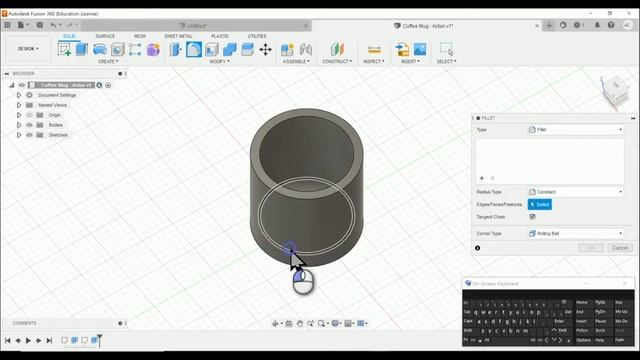Screen dimensions: 640x360
Task: Select the Press Pull tool
Action: (x=176, y=49)
